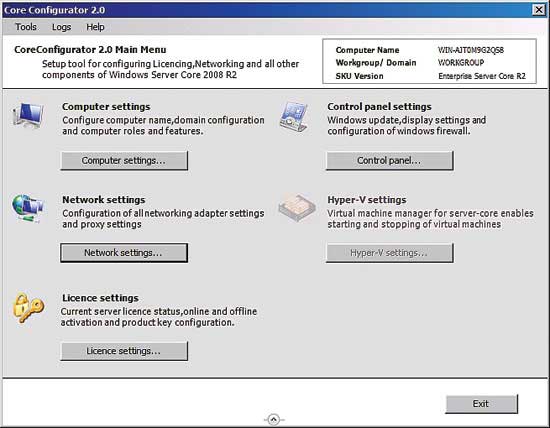The image size is (550, 428).
Task: Click the Control panel settings heading
Action: coord(379,107)
